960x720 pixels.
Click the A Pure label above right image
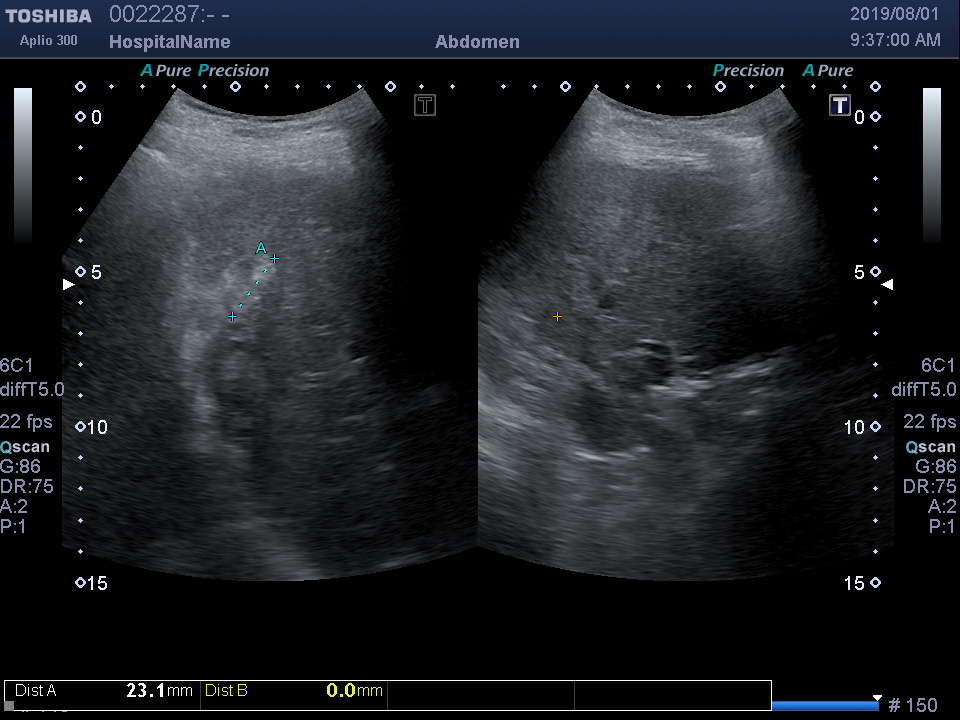tap(828, 70)
